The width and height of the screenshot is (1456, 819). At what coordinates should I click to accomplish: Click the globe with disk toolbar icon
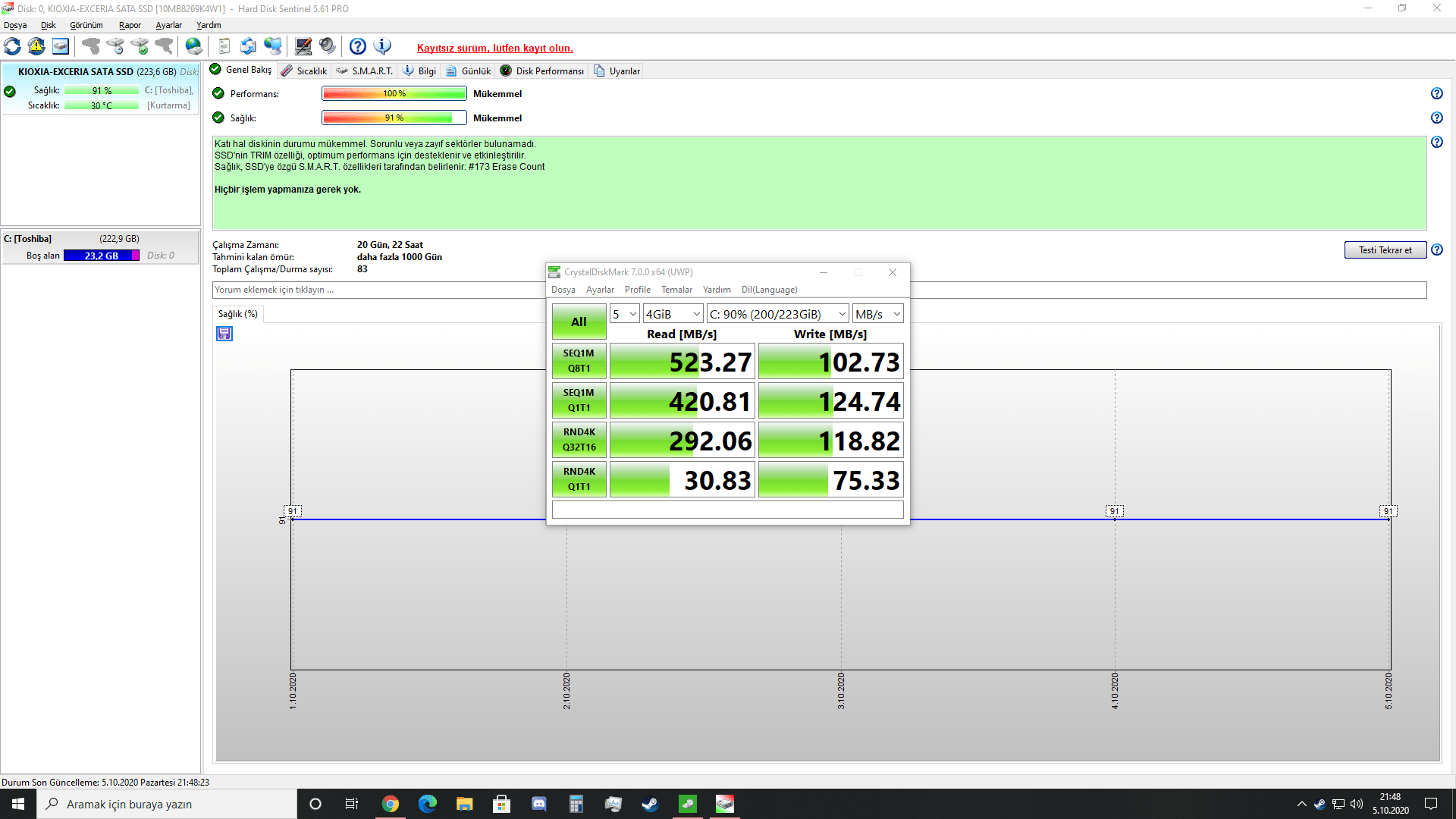(194, 47)
